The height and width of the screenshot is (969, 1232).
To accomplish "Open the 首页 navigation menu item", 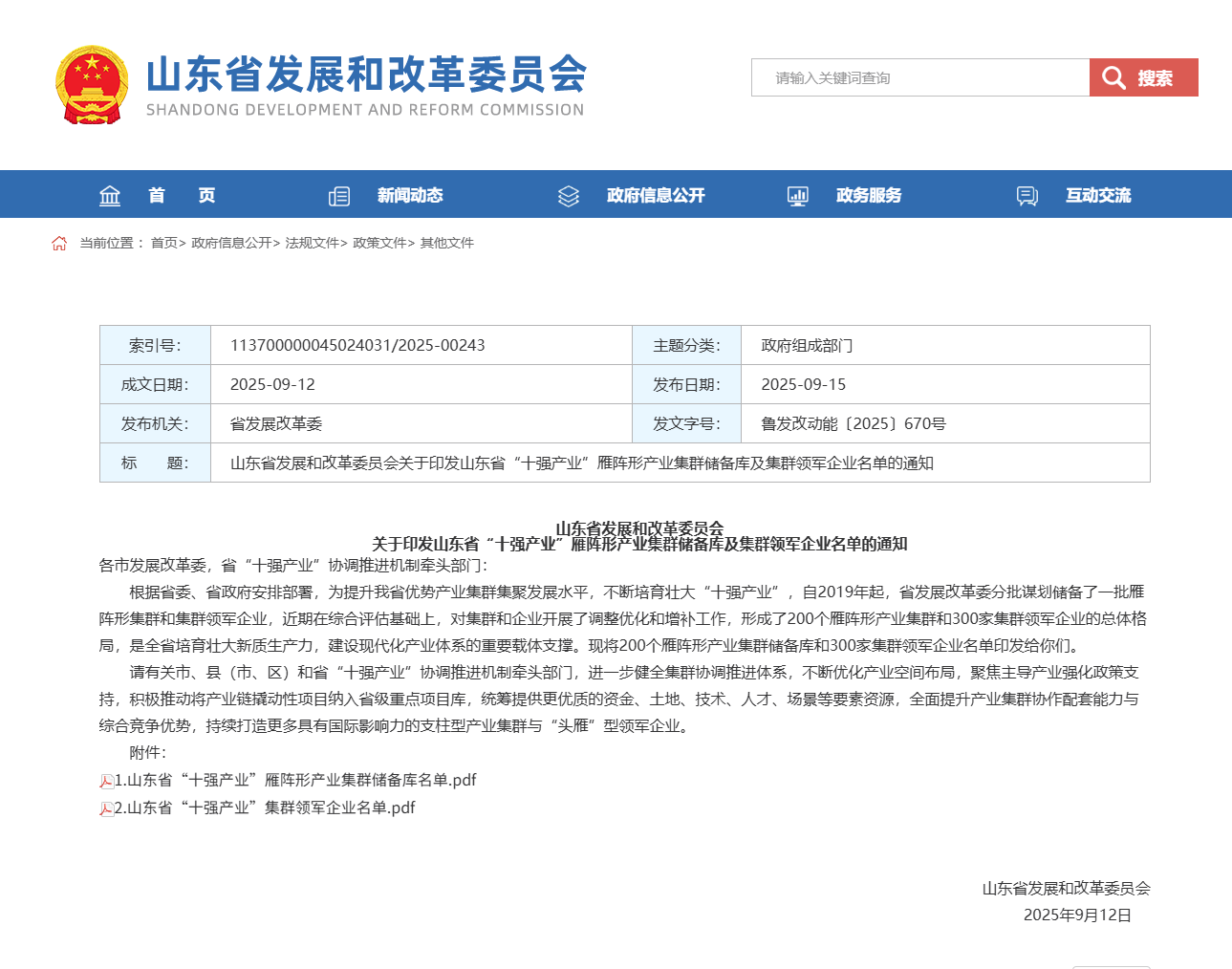I will [x=182, y=196].
